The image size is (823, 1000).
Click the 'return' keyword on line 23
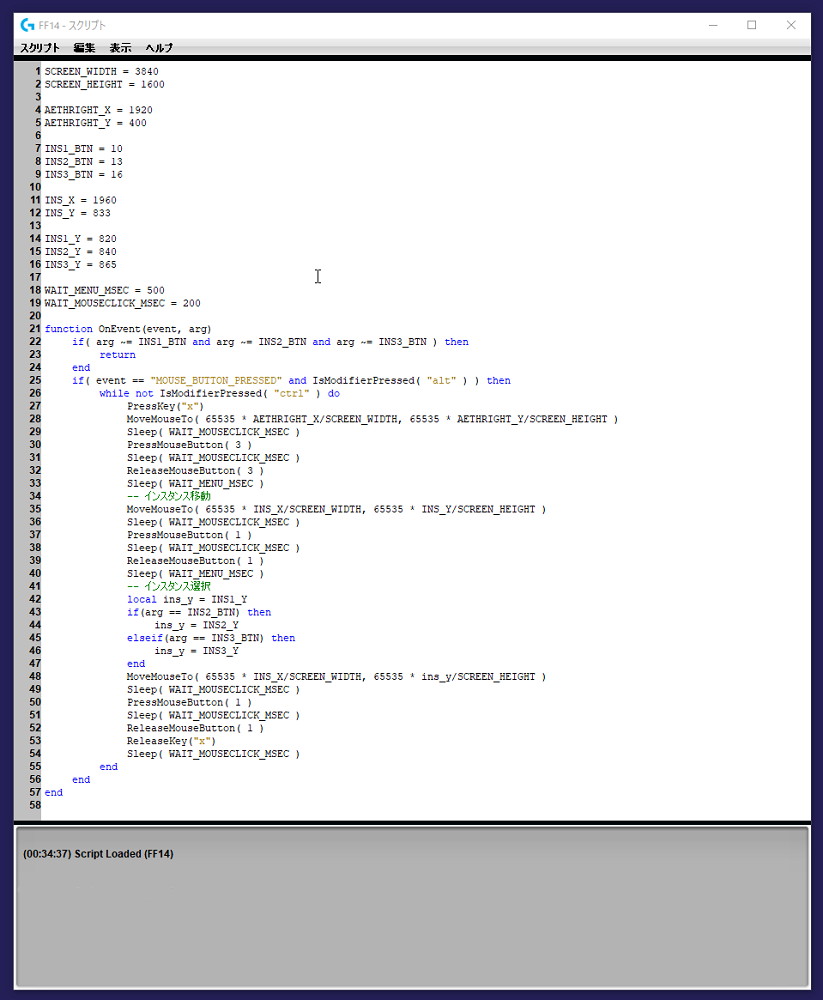point(117,355)
